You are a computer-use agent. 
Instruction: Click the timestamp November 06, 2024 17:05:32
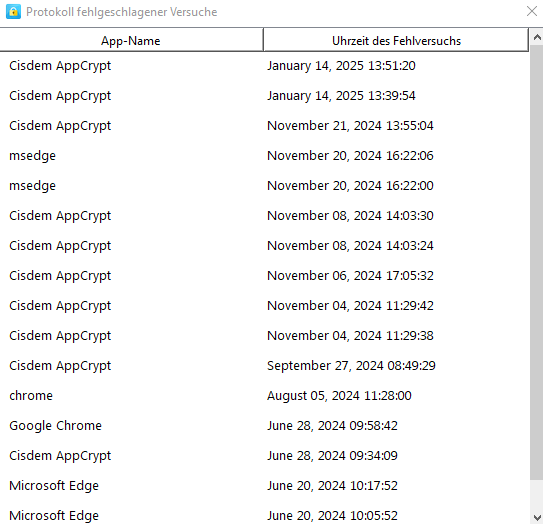pyautogui.click(x=350, y=276)
